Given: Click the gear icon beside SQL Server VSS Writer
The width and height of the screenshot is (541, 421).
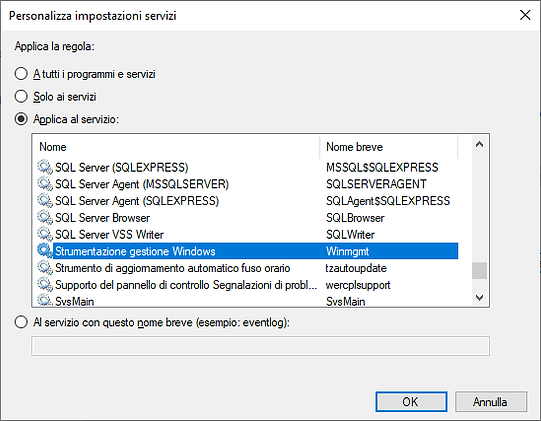Looking at the screenshot, I should [x=45, y=235].
